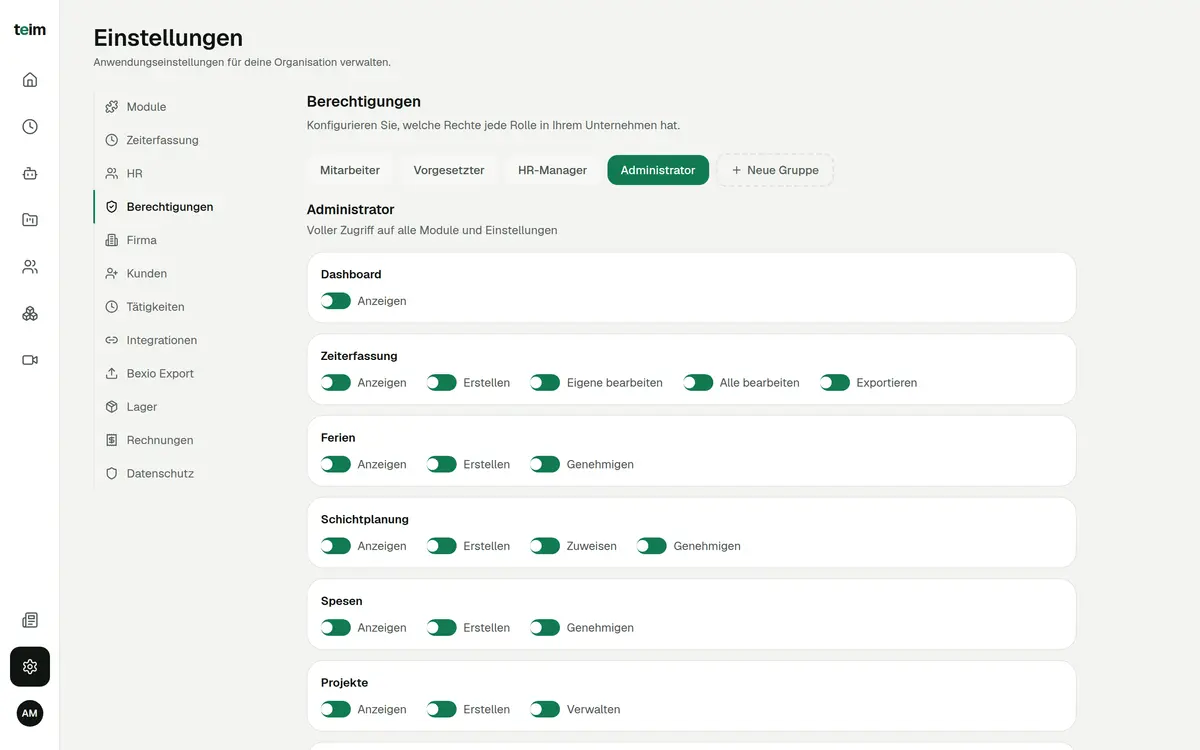The width and height of the screenshot is (1200, 750).
Task: Click the puzzle icon beside Module
Action: pos(112,107)
